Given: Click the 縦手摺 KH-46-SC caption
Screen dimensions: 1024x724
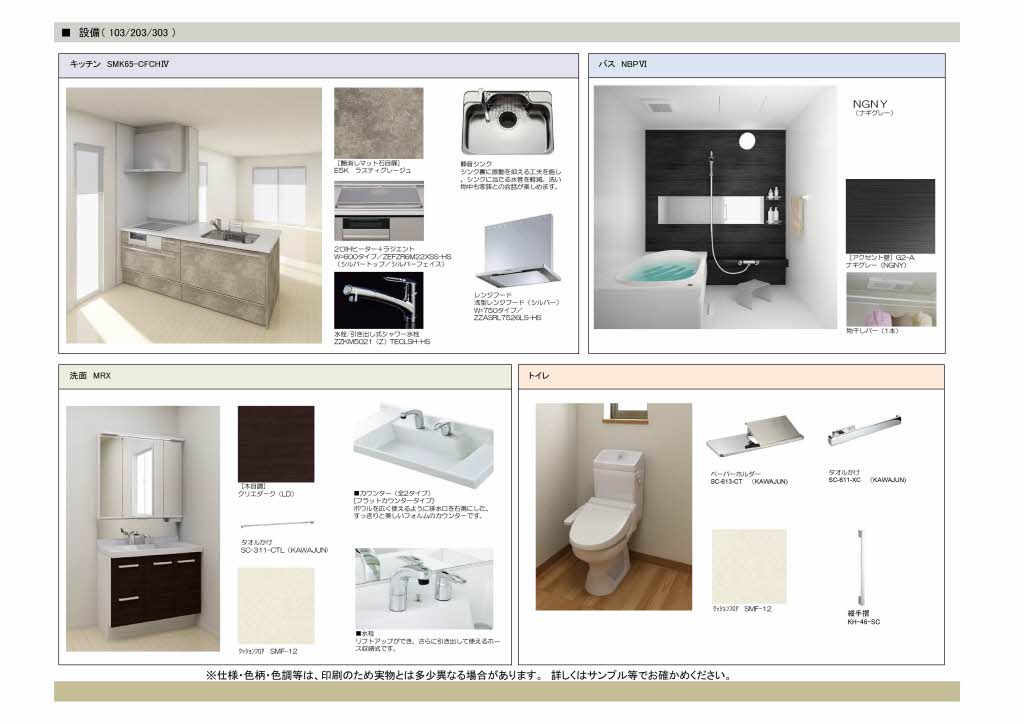Looking at the screenshot, I should tap(863, 618).
